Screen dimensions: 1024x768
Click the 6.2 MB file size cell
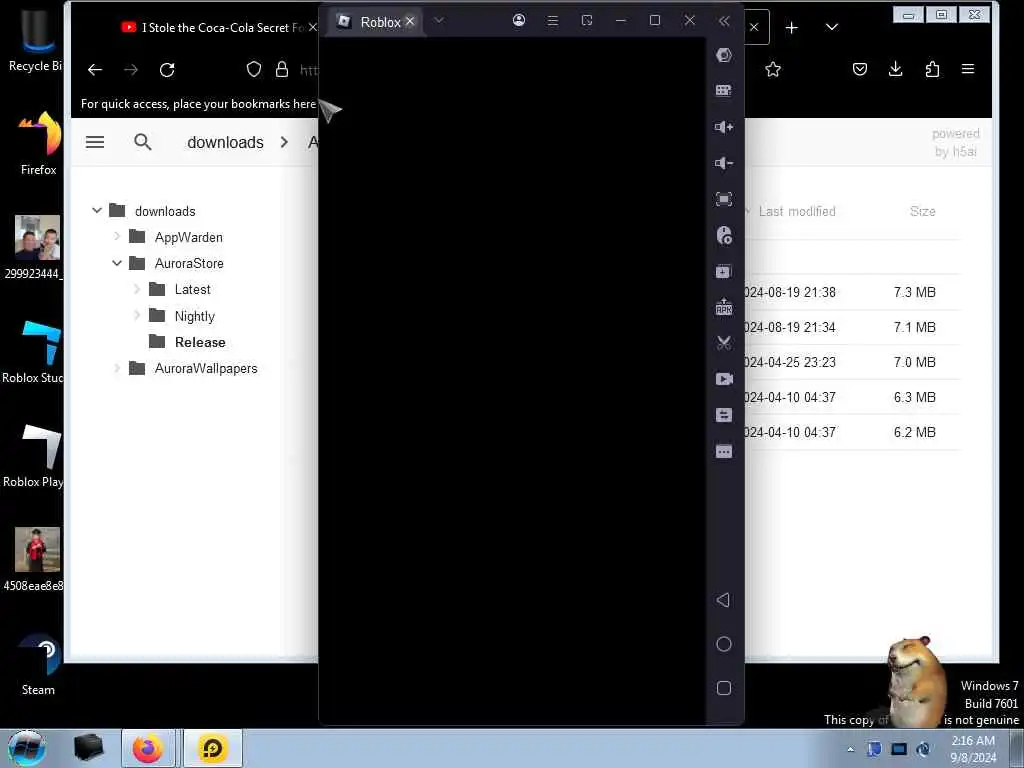pyautogui.click(x=914, y=432)
